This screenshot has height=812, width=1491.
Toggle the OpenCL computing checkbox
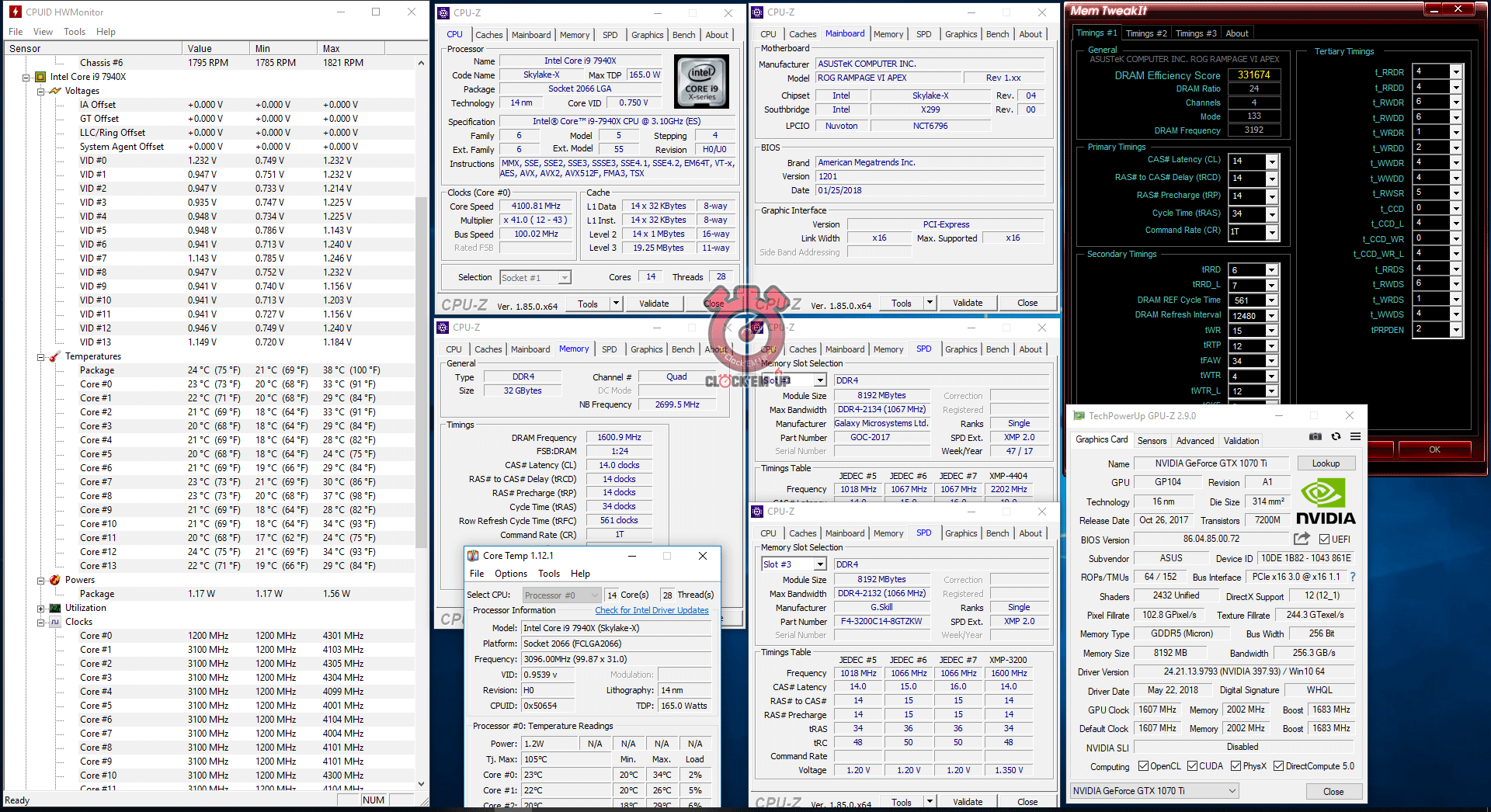pos(1143,766)
